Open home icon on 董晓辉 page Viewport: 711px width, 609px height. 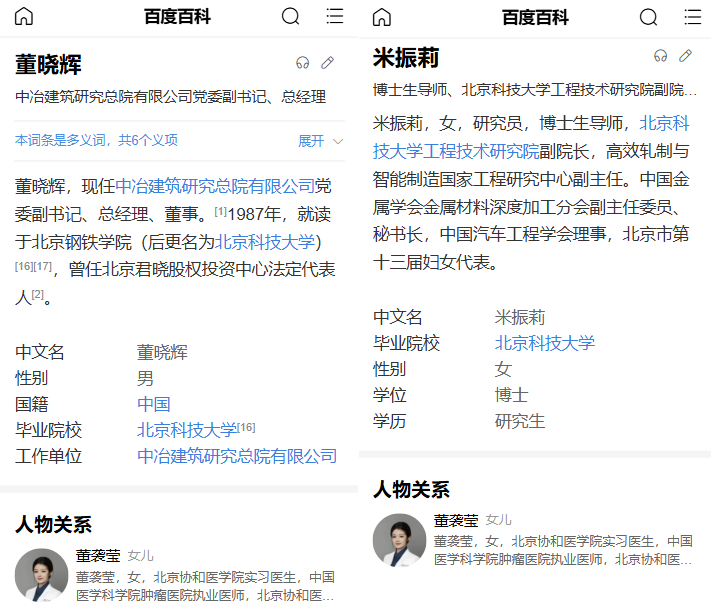coord(24,16)
